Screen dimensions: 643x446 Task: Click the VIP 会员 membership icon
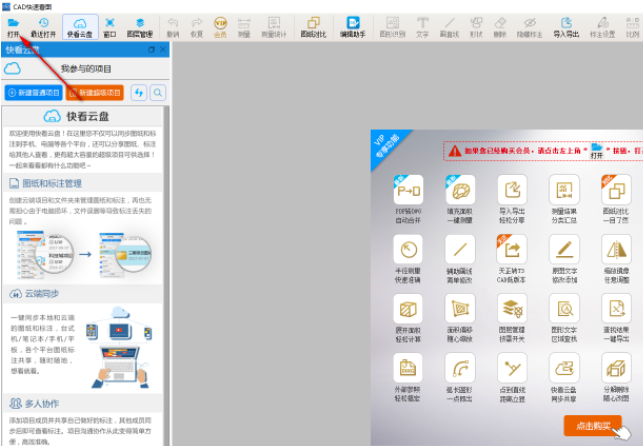[x=221, y=26]
